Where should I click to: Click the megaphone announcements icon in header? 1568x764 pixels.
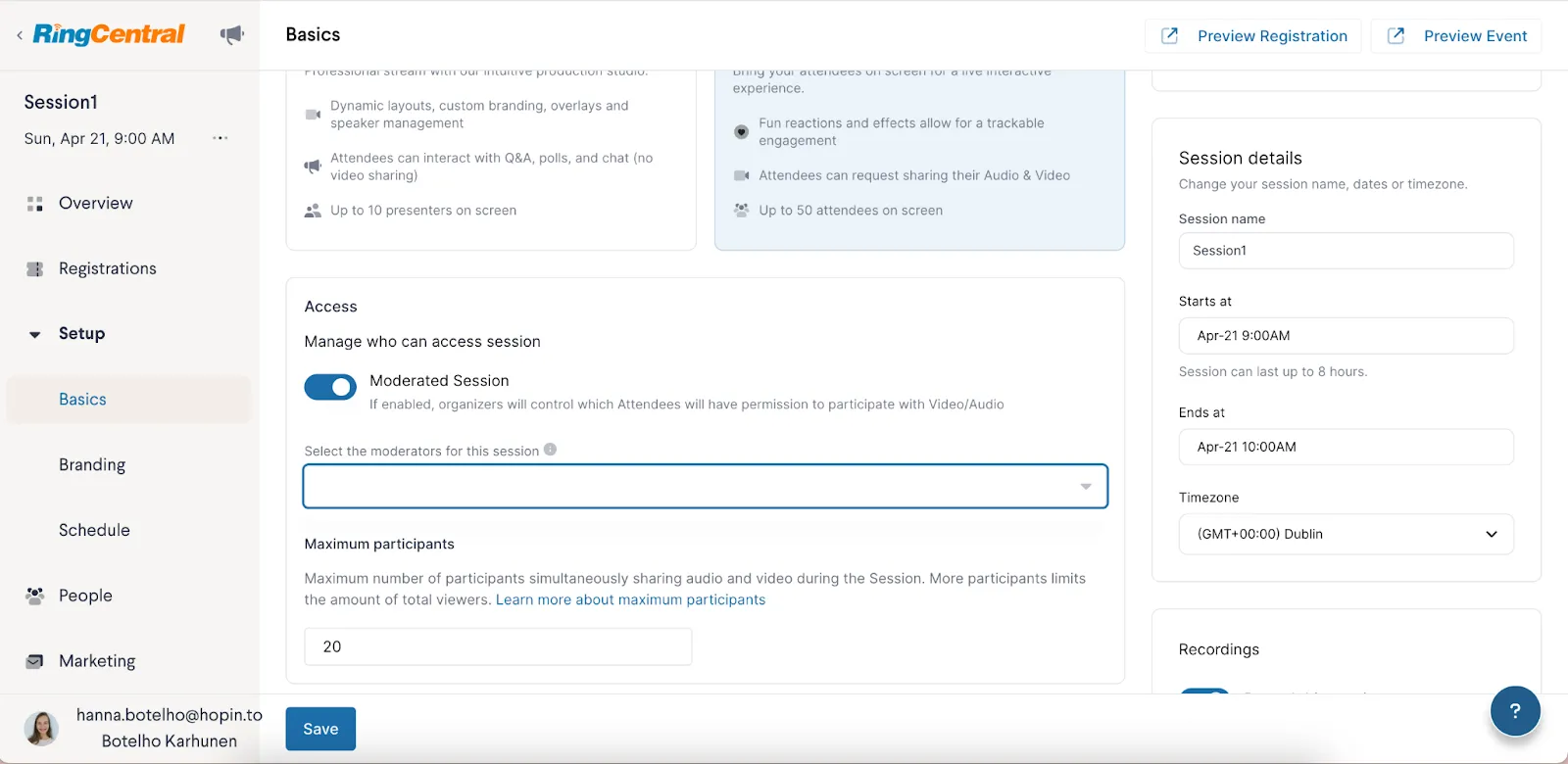click(x=232, y=35)
